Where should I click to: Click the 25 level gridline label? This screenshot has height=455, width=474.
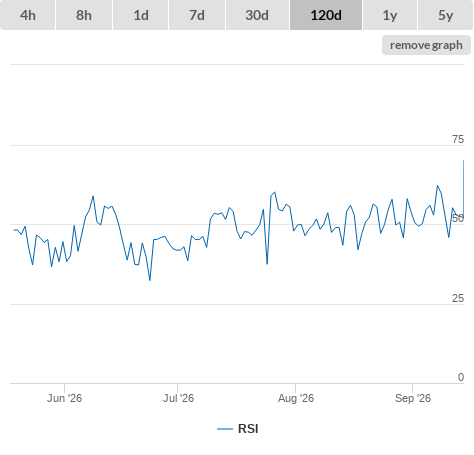tap(458, 298)
